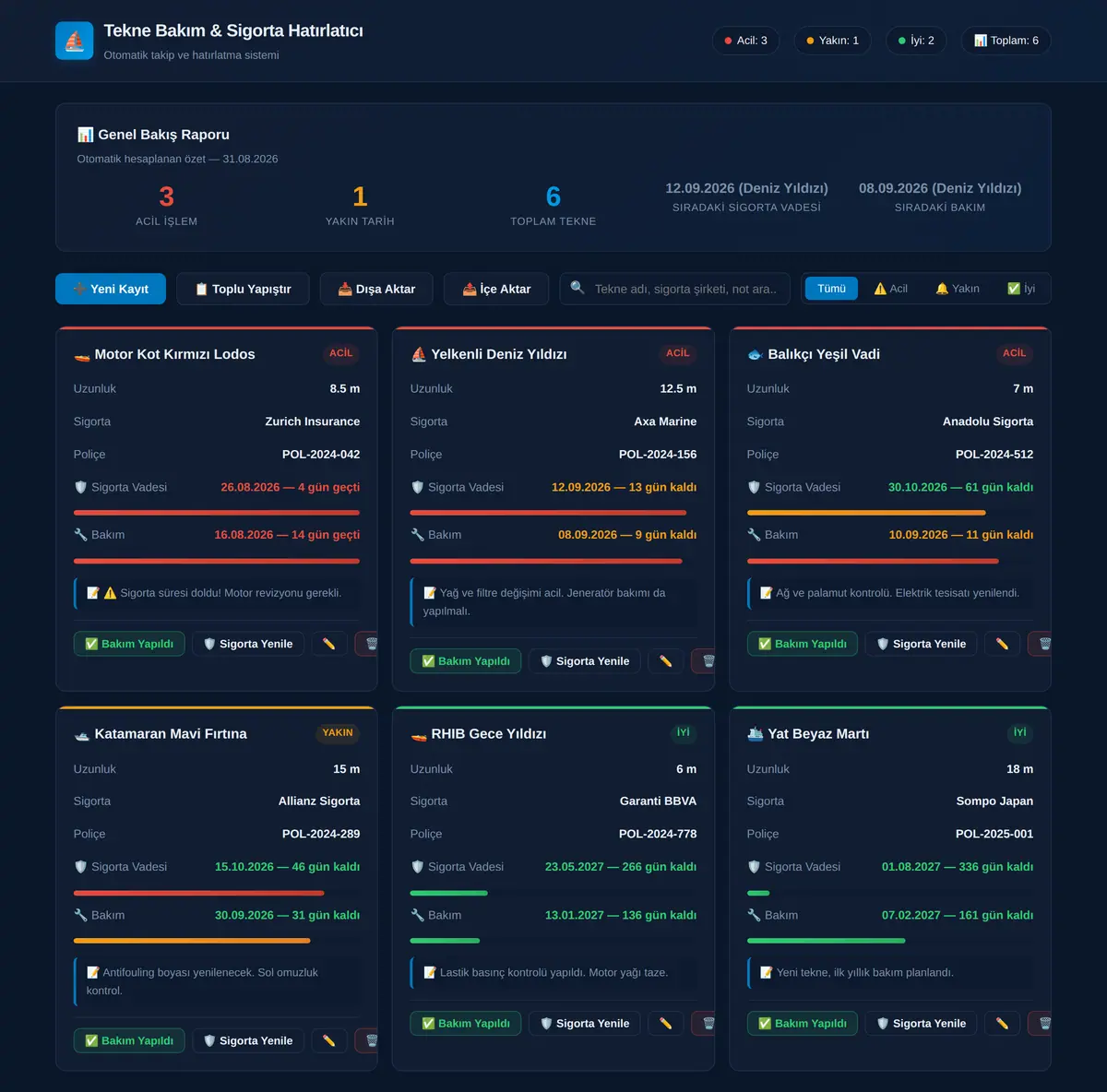Mark Katamaran Mavi Fırtına maintenance done

click(x=129, y=1040)
